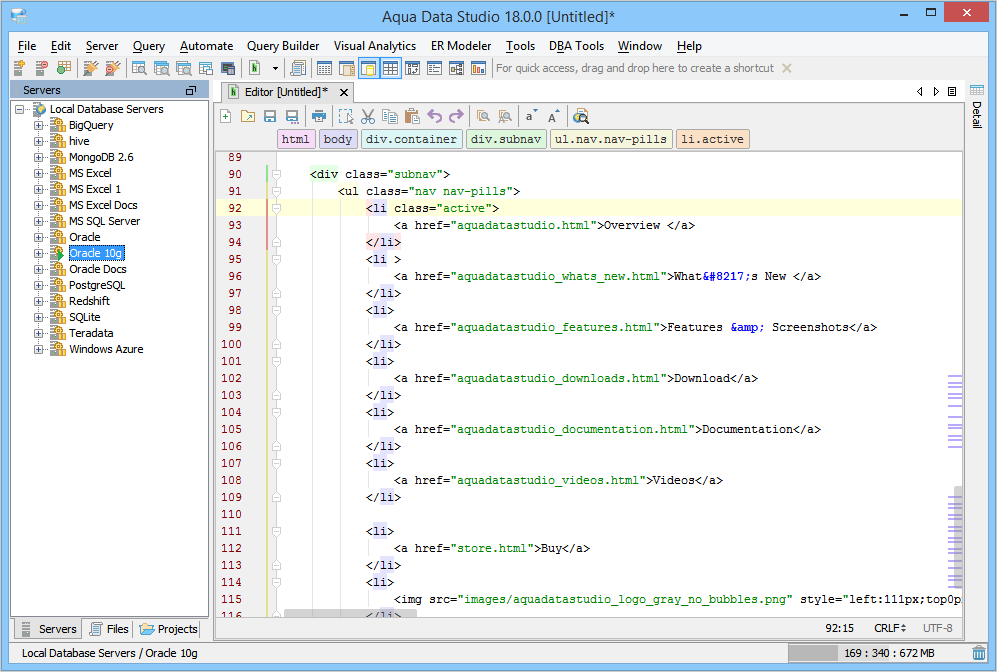This screenshot has height=672, width=997.
Task: Collapse the code fold on line 90
Action: (x=277, y=174)
